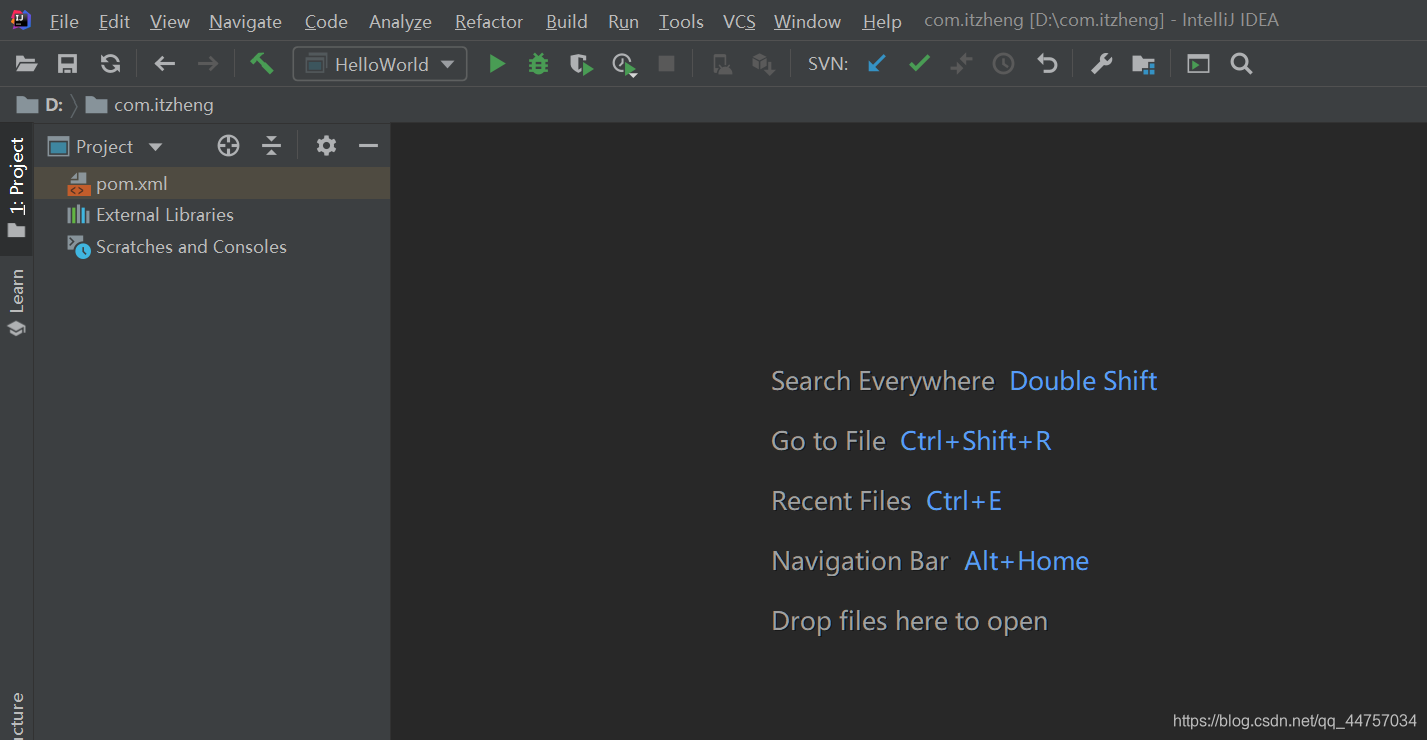Open Settings via the wrench icon
The width and height of the screenshot is (1427, 740).
(1101, 65)
